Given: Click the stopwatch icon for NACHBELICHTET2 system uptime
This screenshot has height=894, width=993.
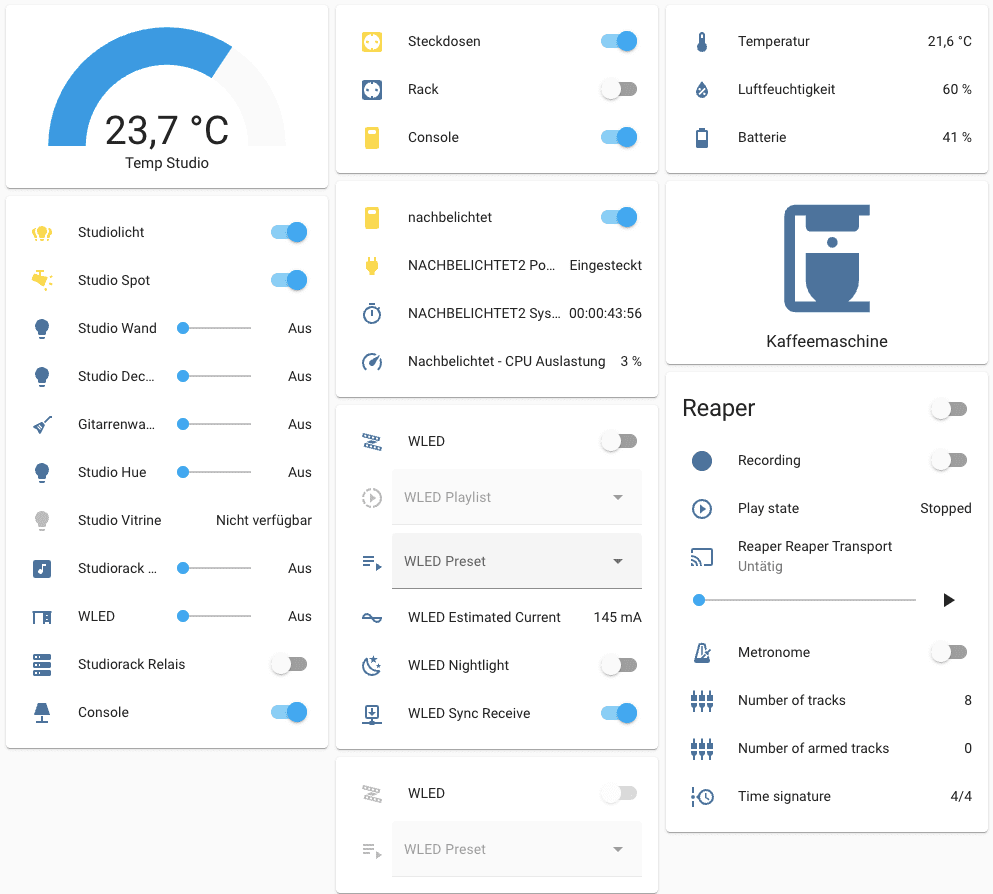Looking at the screenshot, I should pyautogui.click(x=372, y=314).
